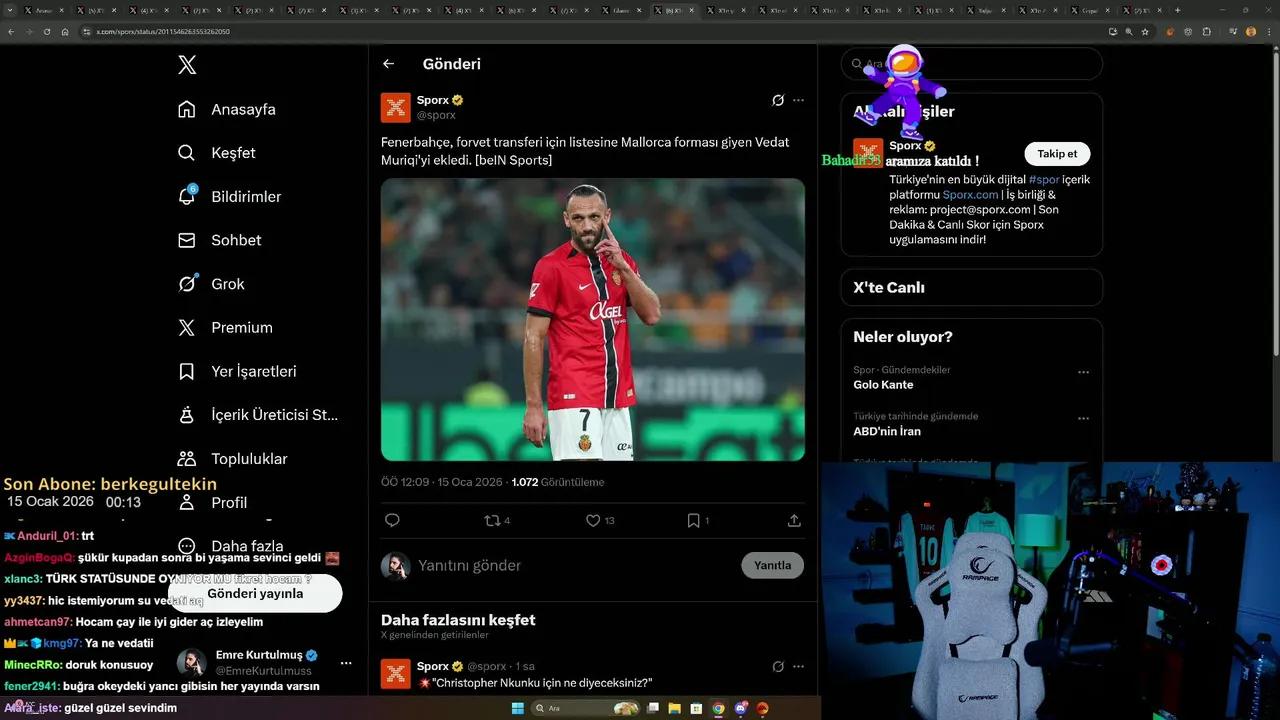Click the repost icon with 4

click(x=497, y=520)
